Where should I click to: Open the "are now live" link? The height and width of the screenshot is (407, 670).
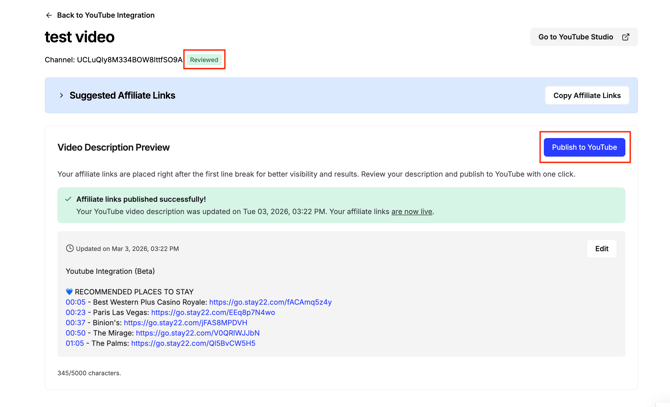411,212
